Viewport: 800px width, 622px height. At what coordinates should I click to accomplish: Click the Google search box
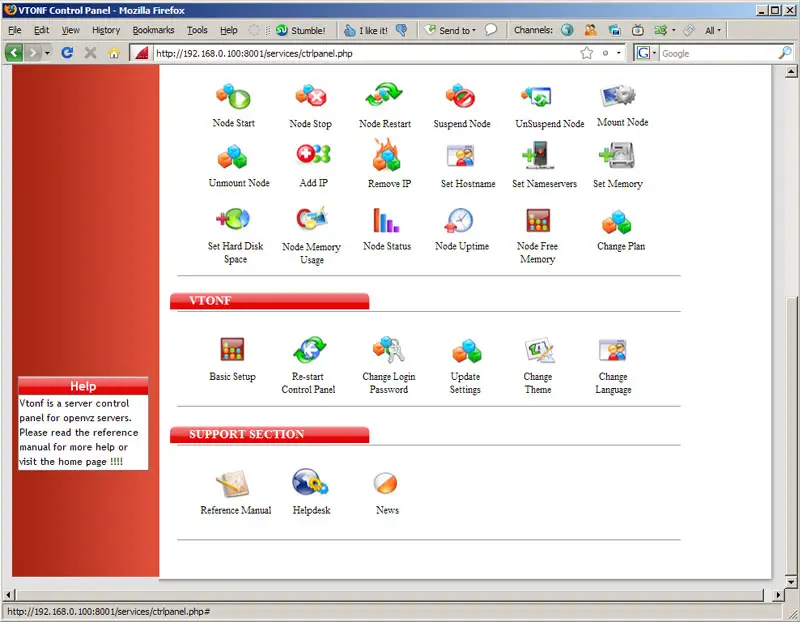pos(718,53)
